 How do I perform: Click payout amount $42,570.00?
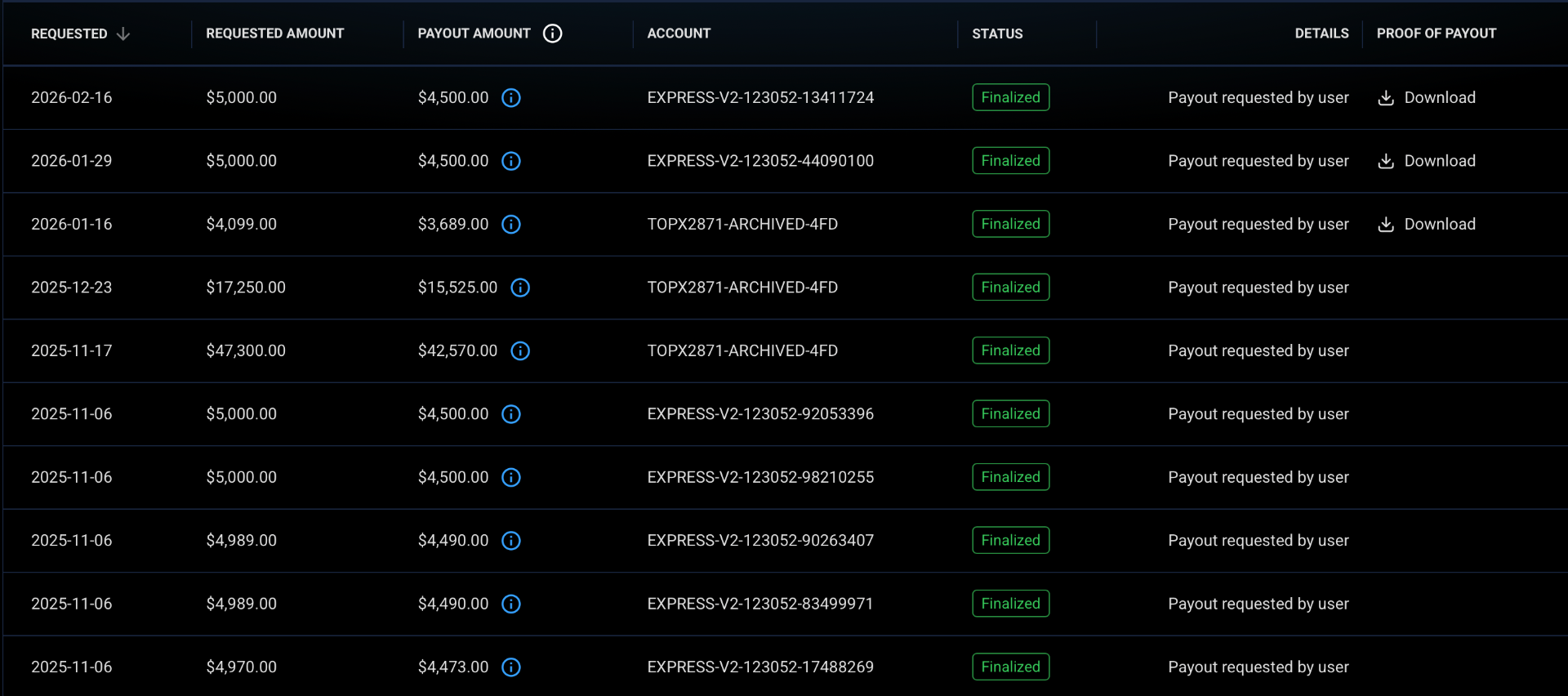tap(457, 351)
